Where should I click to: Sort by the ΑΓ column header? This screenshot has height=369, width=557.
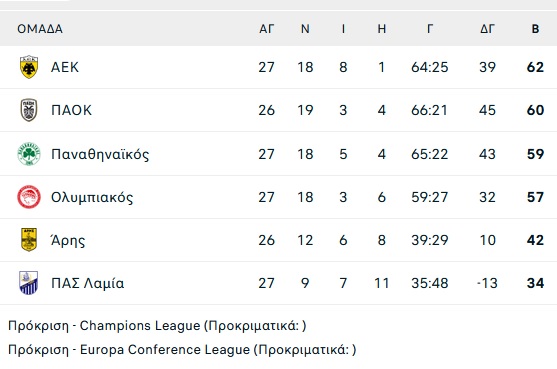pyautogui.click(x=267, y=29)
